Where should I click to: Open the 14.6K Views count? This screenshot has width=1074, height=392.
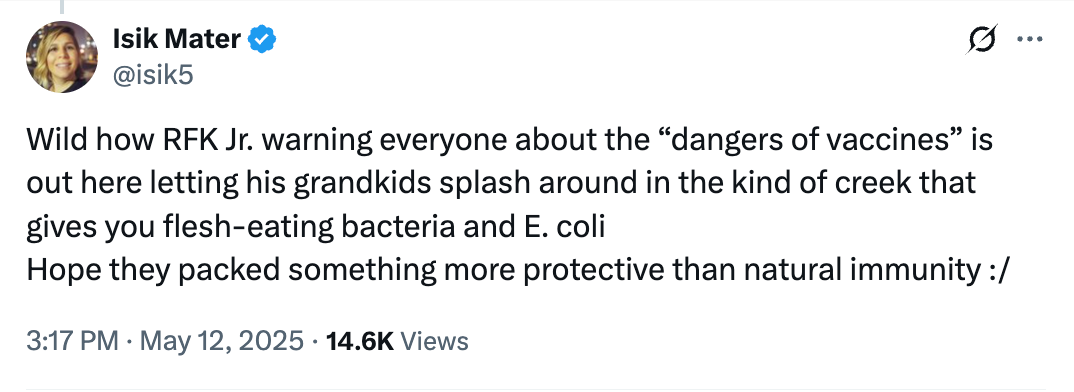pos(397,341)
